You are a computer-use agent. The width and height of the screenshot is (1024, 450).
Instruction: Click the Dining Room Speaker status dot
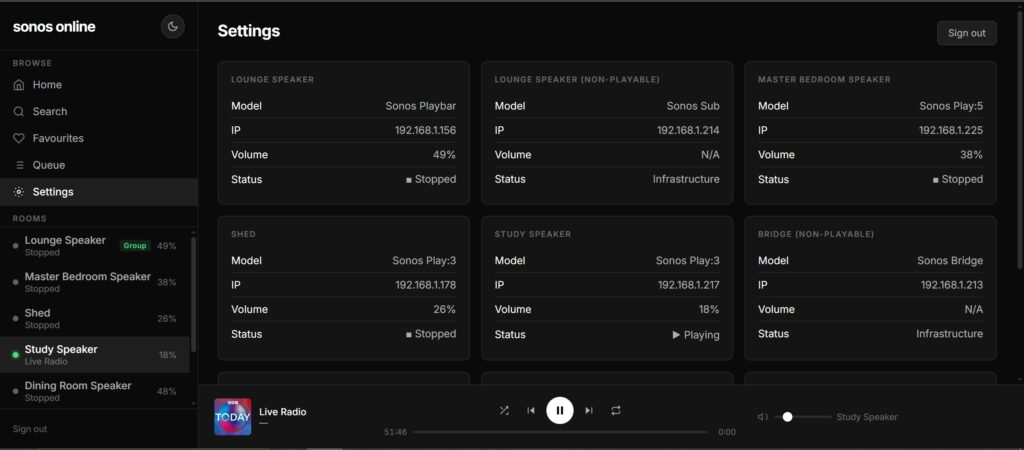point(15,391)
